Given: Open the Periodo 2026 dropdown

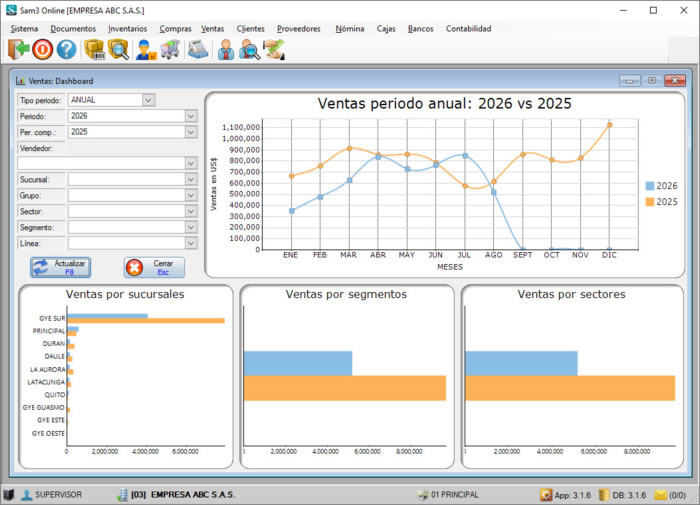Looking at the screenshot, I should pos(191,116).
